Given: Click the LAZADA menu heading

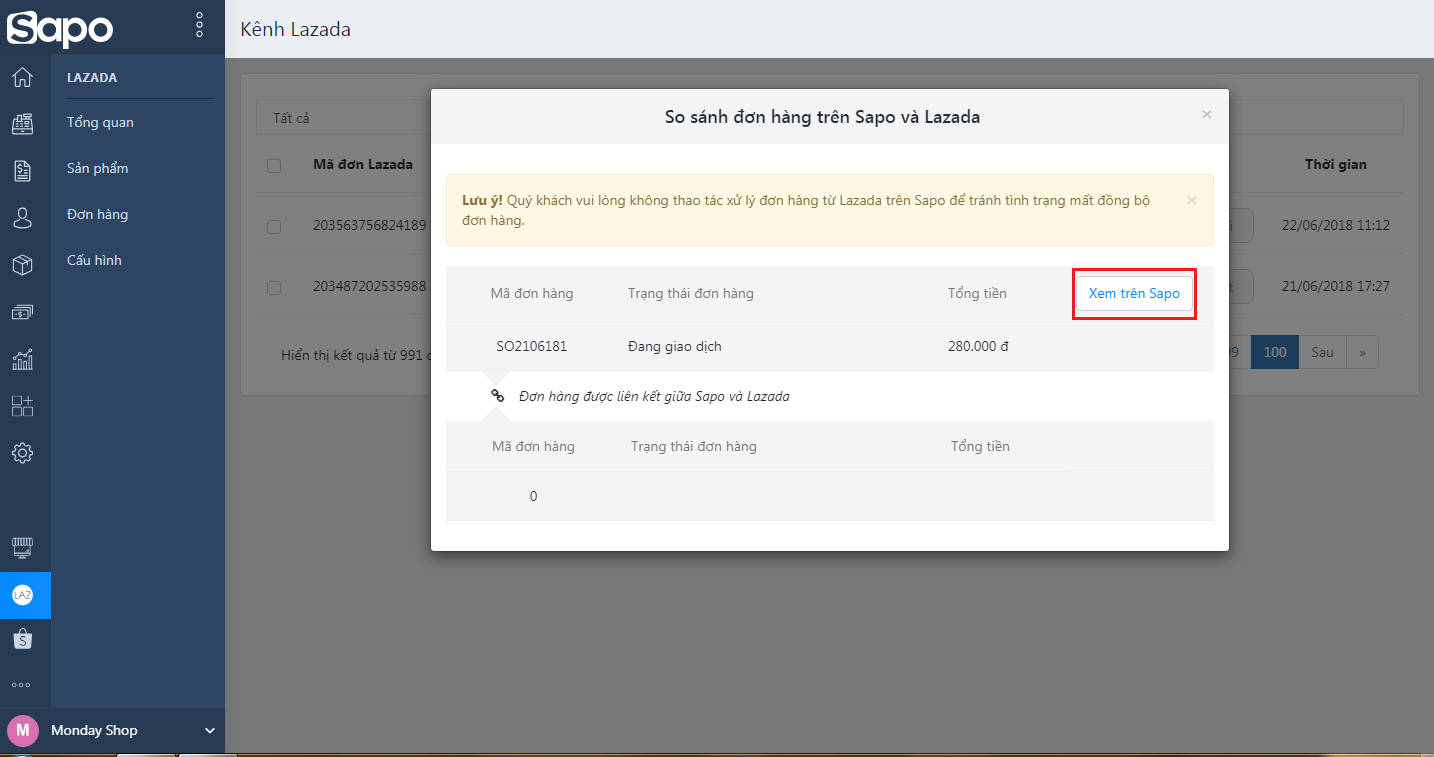Looking at the screenshot, I should [x=92, y=77].
